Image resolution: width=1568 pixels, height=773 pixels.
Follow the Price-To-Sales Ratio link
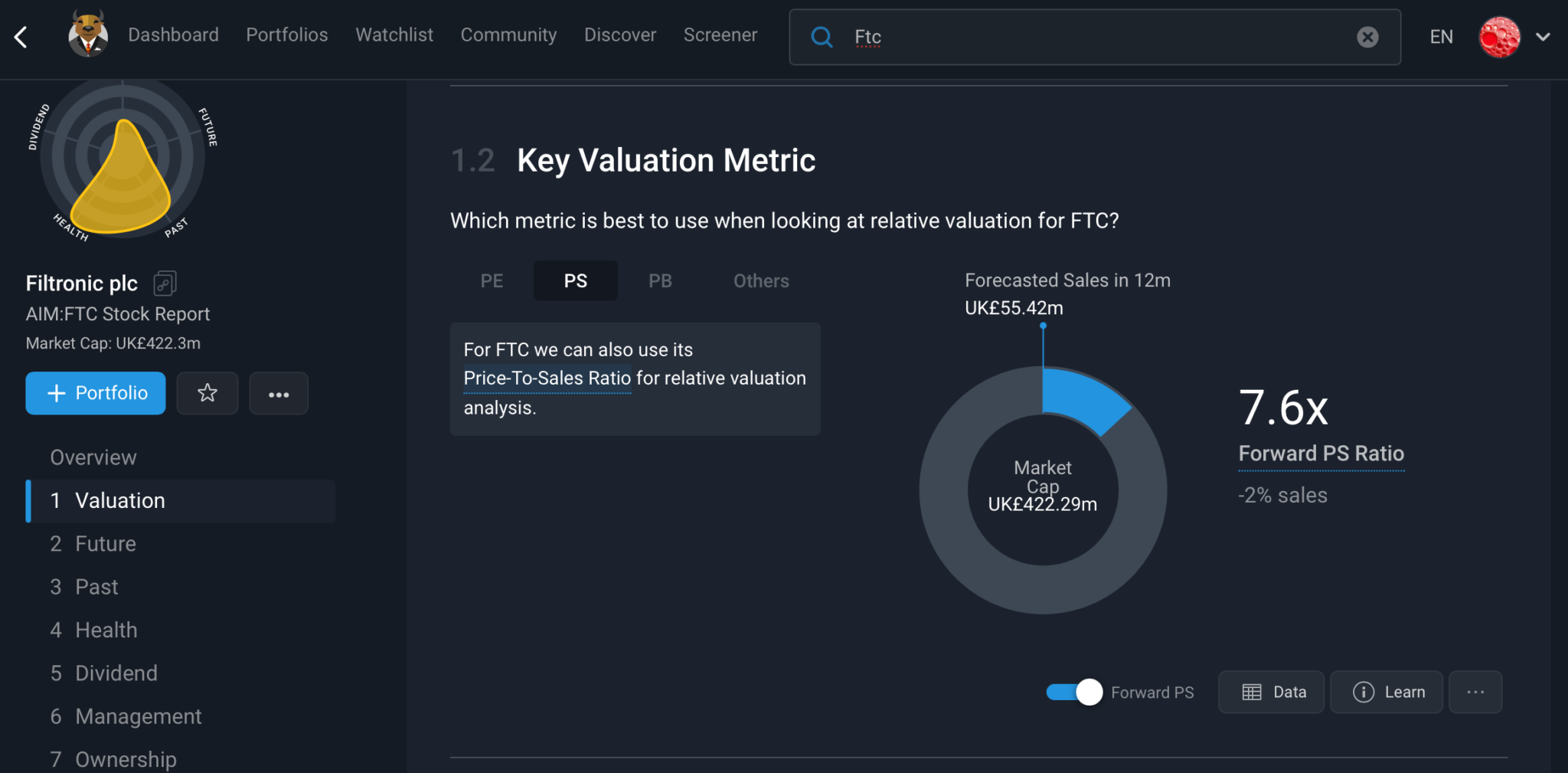(547, 378)
